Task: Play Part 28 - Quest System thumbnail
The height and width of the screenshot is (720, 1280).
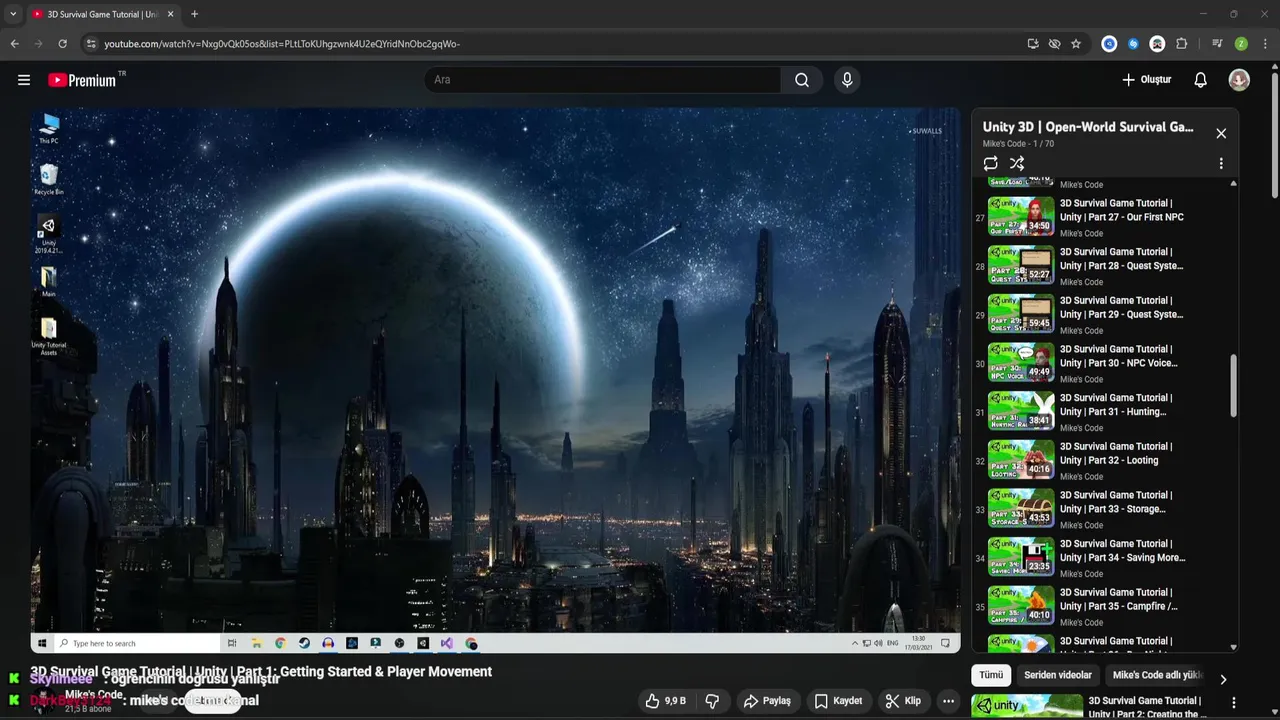Action: coord(1021,265)
